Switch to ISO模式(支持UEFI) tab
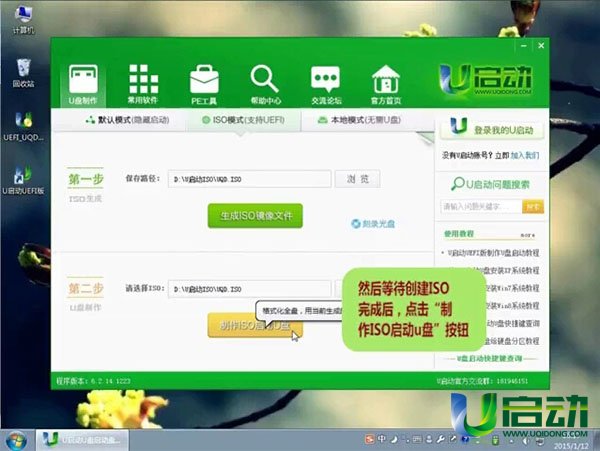The image size is (600, 451). (x=243, y=120)
